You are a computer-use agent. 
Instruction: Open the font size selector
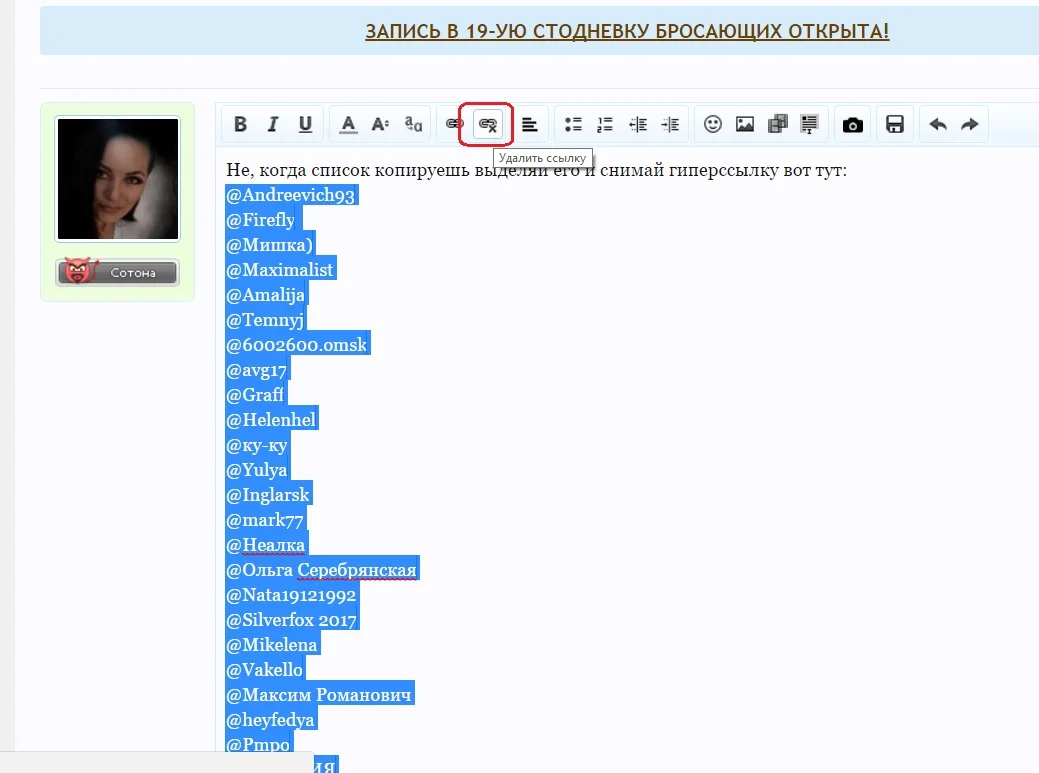tap(379, 123)
